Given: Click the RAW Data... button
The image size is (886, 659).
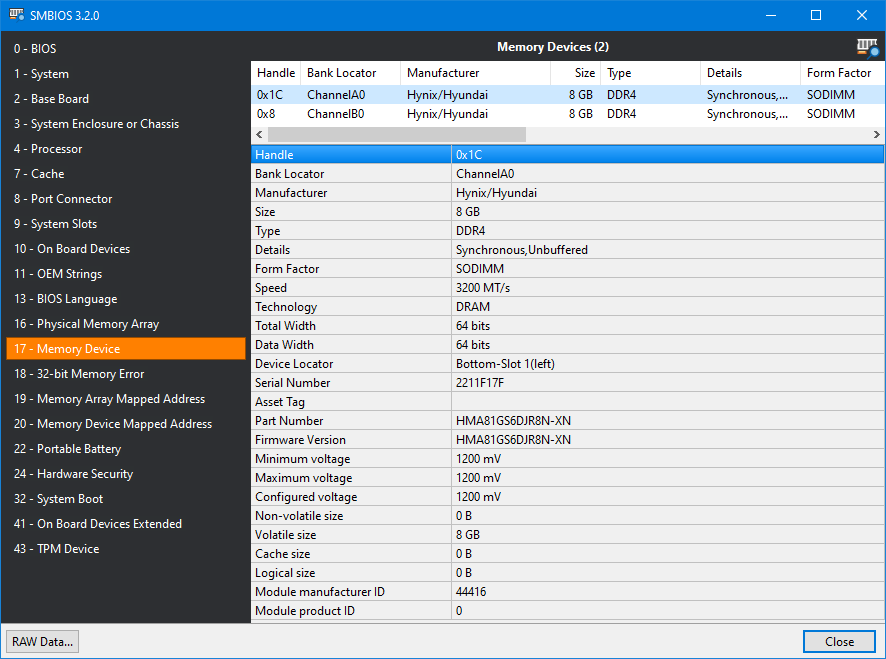Looking at the screenshot, I should point(42,641).
